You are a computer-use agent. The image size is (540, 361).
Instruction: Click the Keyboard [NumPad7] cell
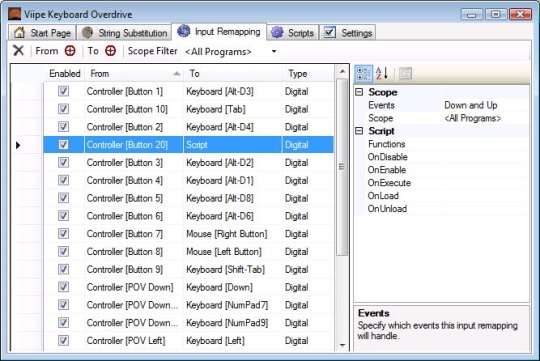click(233, 305)
